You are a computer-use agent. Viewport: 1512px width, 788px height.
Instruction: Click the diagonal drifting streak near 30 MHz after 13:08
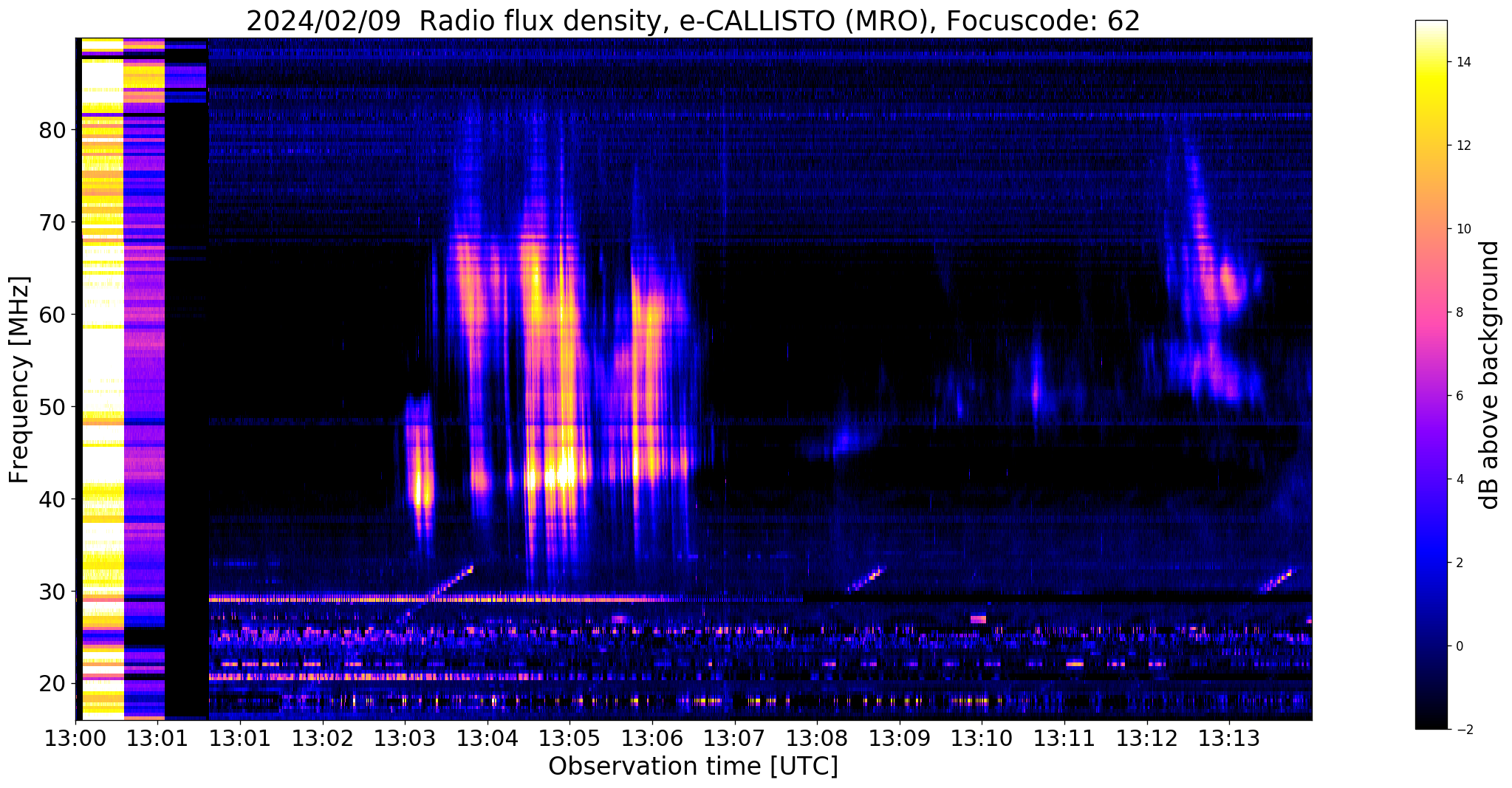(866, 578)
